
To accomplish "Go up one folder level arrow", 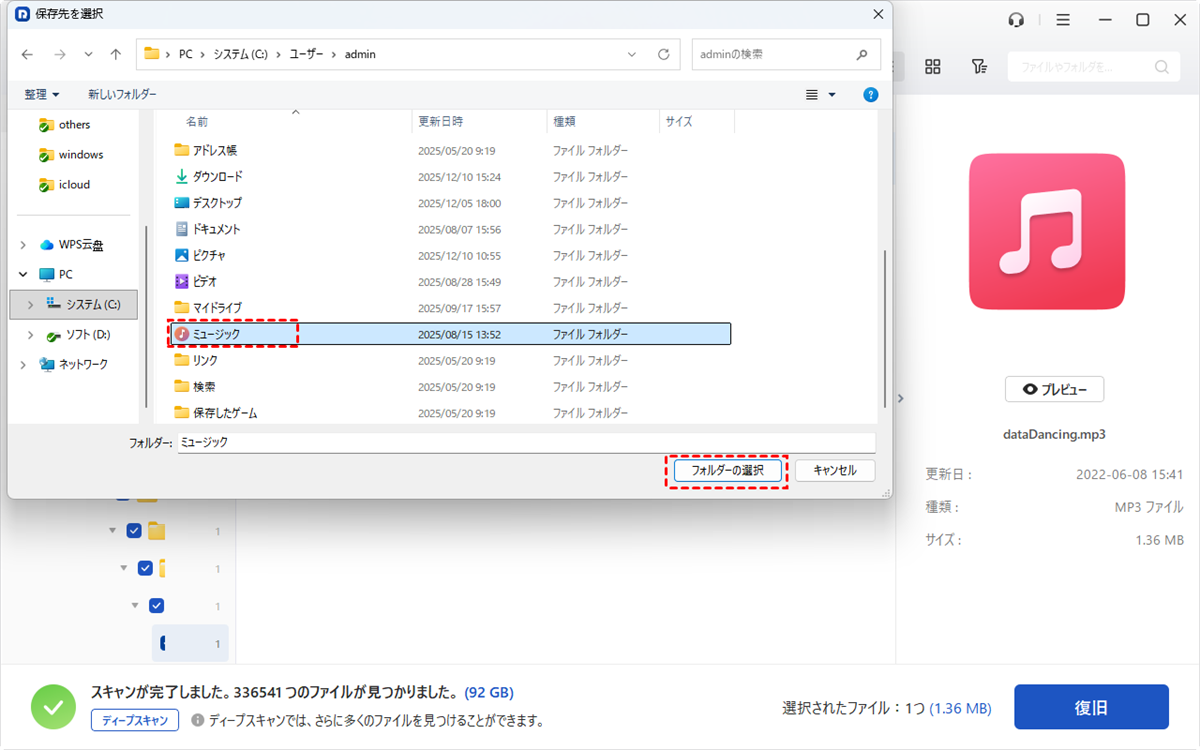I will (x=116, y=54).
